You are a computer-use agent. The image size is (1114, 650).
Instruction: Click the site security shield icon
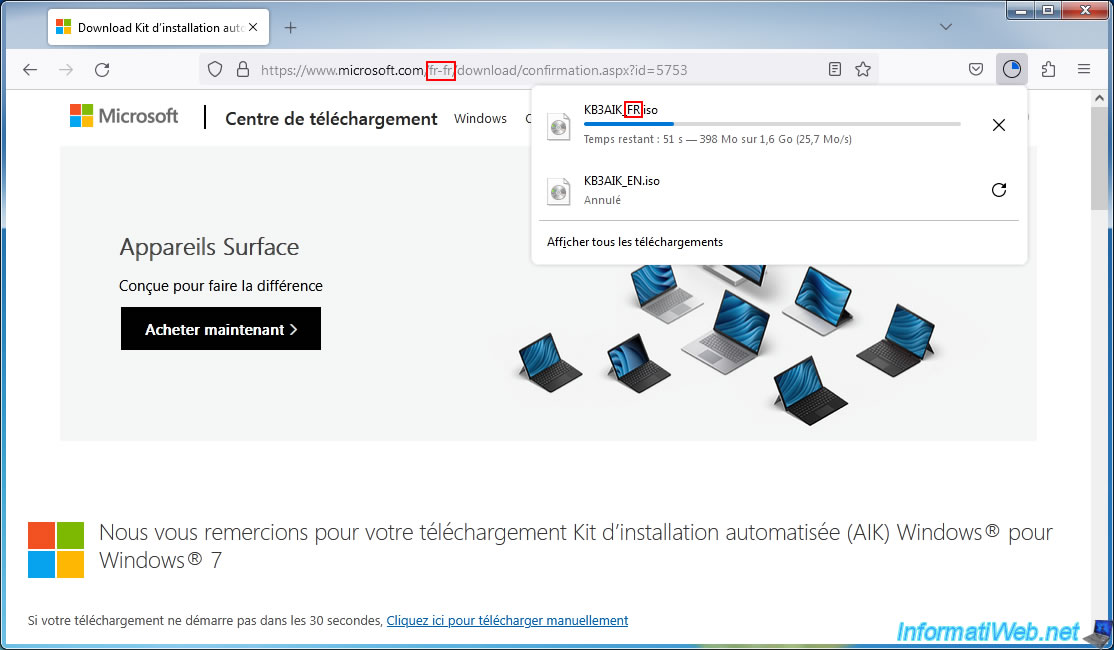(215, 70)
